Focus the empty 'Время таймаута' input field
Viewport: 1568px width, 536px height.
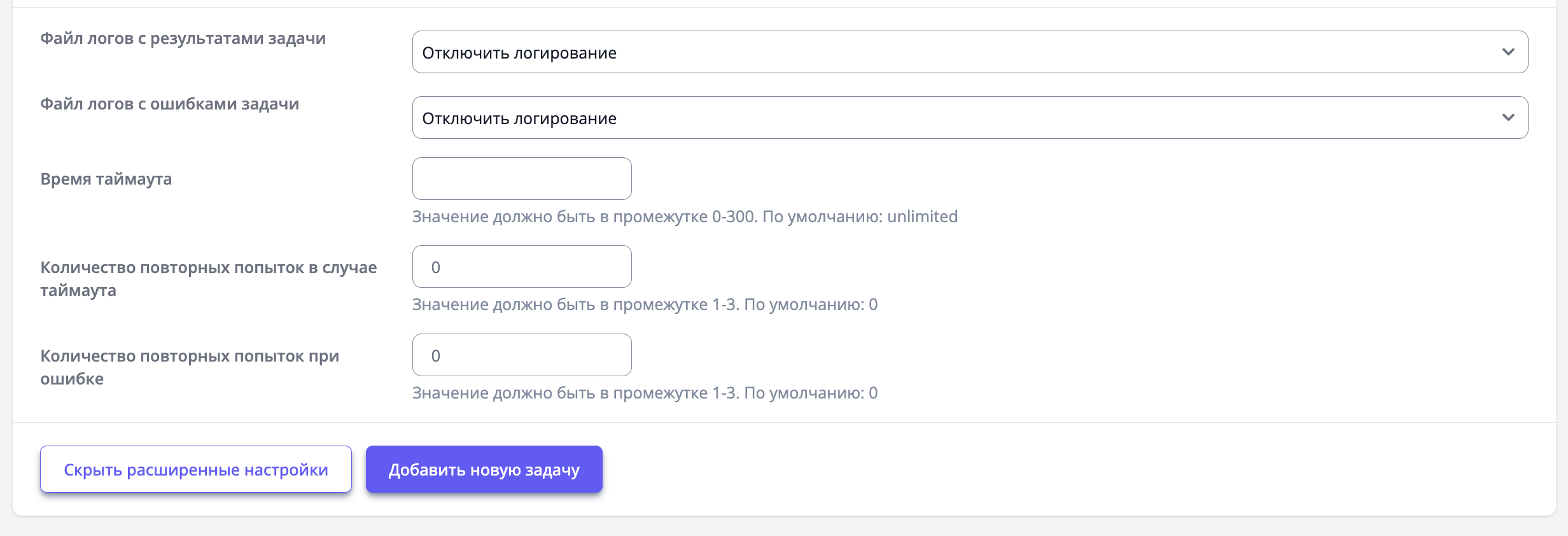click(x=522, y=179)
